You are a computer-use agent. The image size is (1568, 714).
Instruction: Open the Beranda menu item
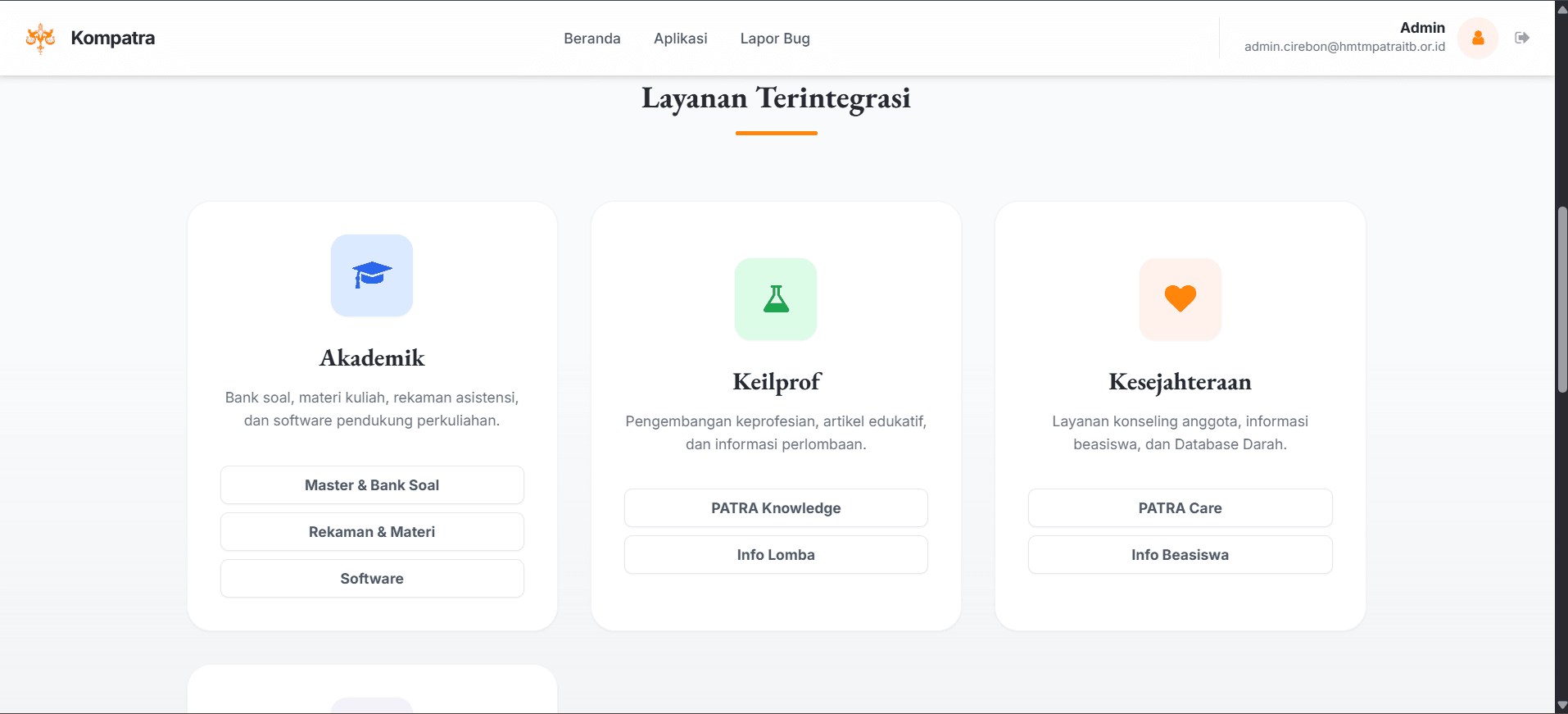592,39
